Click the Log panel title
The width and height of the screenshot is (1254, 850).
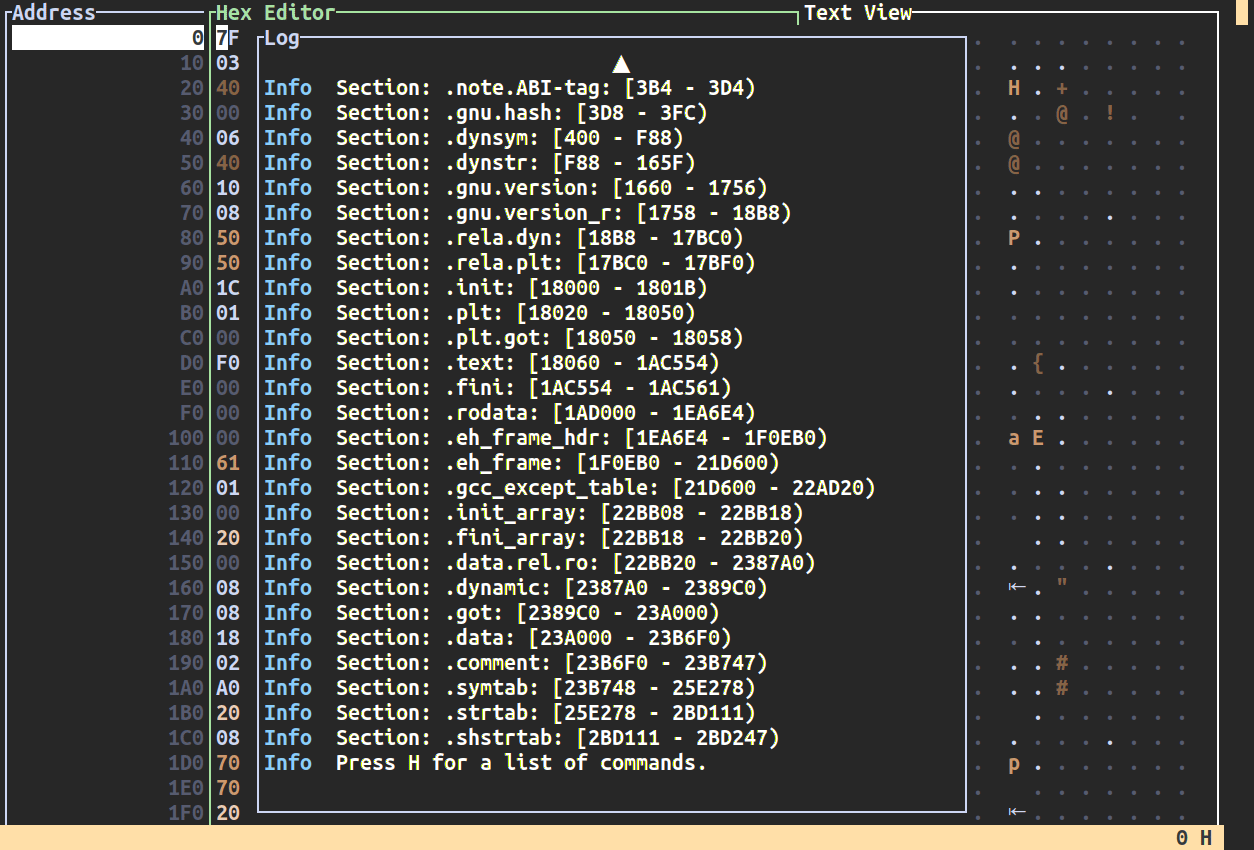[x=282, y=39]
